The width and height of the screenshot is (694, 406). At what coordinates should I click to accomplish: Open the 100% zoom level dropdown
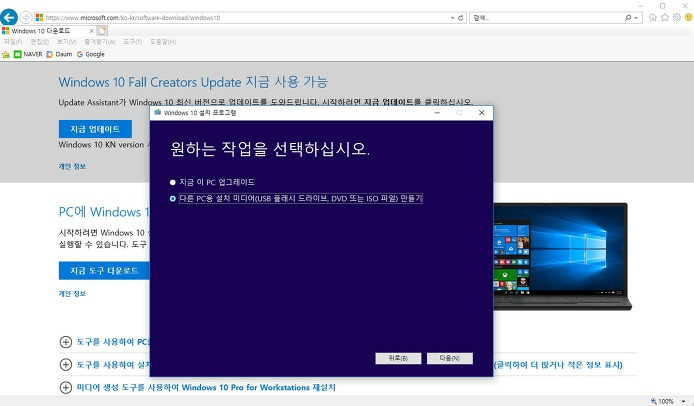(683, 401)
